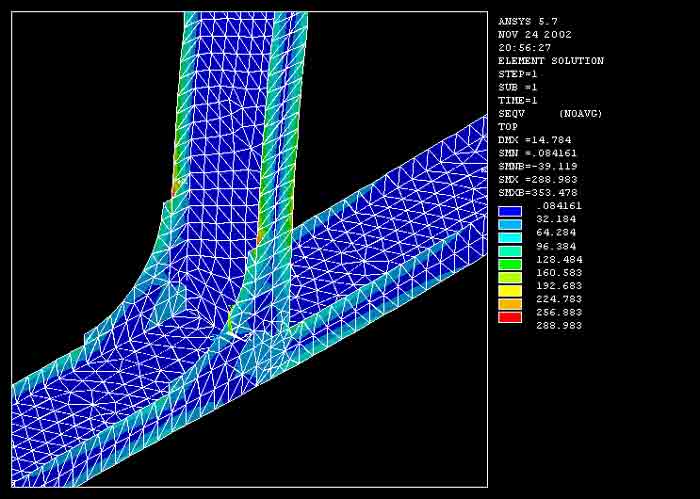Click the yellow-green legend swatch for 160.583
This screenshot has height=499, width=700.
click(510, 278)
